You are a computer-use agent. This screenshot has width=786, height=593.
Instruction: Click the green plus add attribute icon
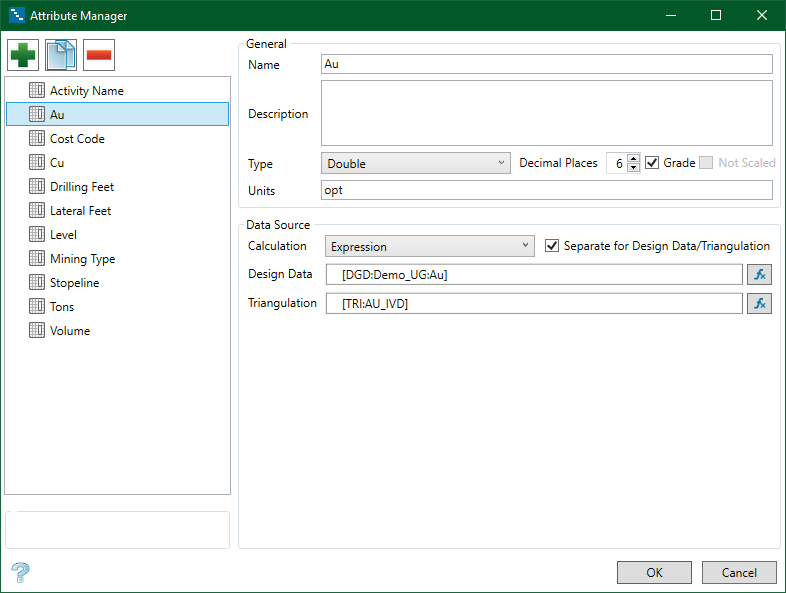[x=23, y=54]
